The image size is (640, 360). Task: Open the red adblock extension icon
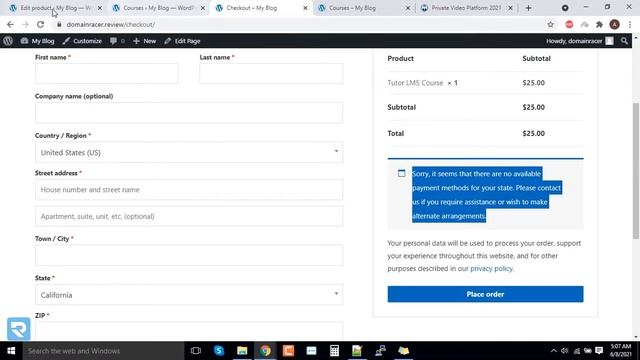click(569, 24)
